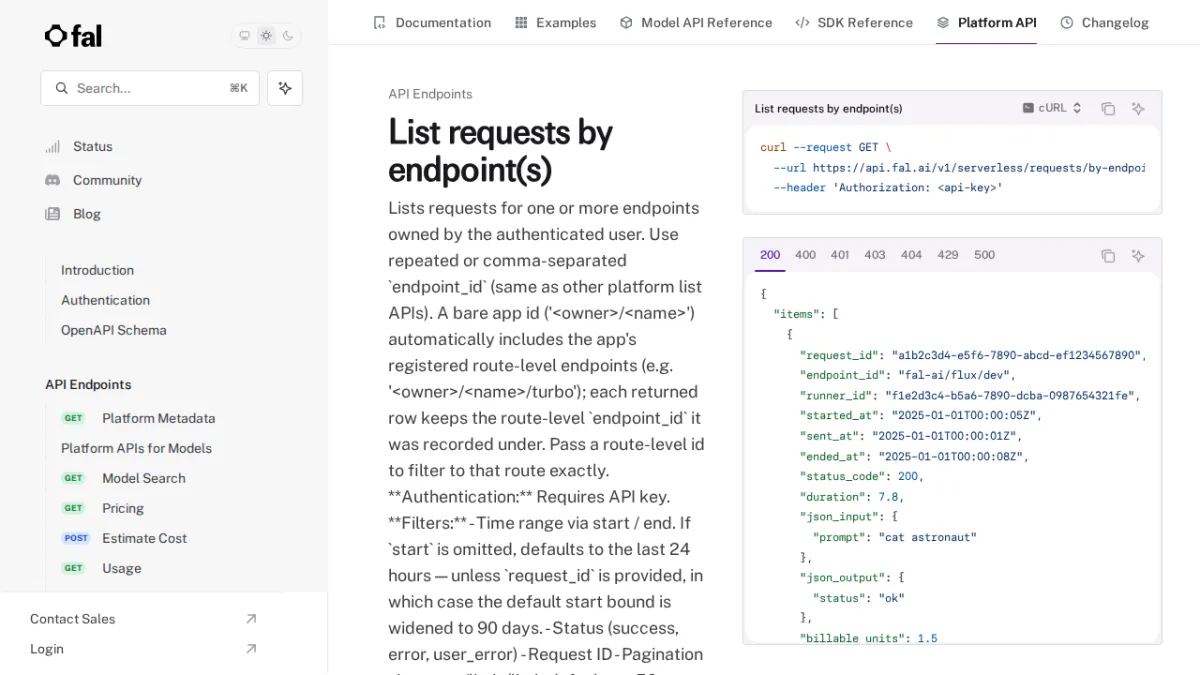
Task: Click the arrow icon next to Login
Action: click(251, 649)
